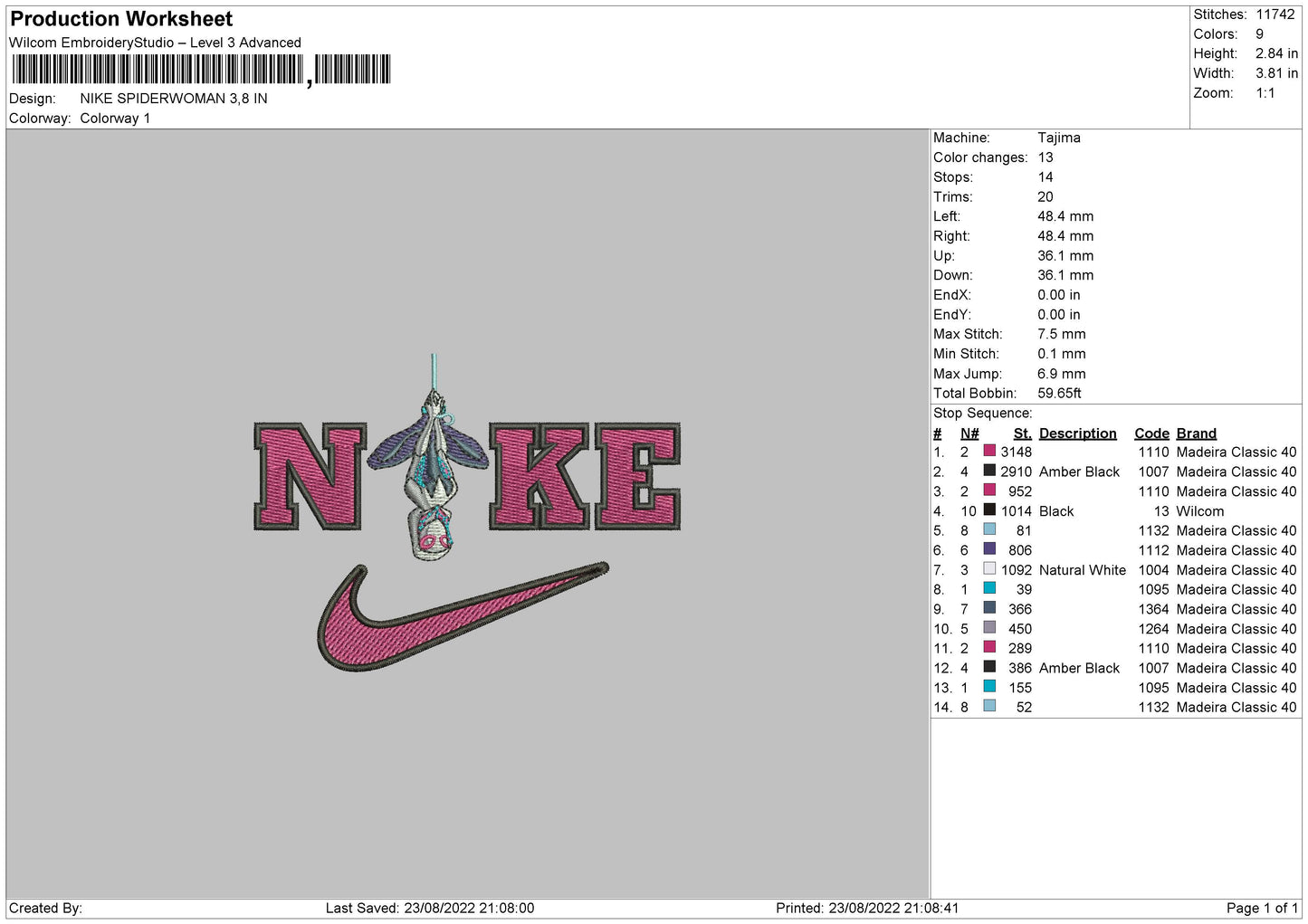The image size is (1308, 924).
Task: Select the design name NIKE SPIDERWOMAN 3,8 IN
Action: click(174, 99)
